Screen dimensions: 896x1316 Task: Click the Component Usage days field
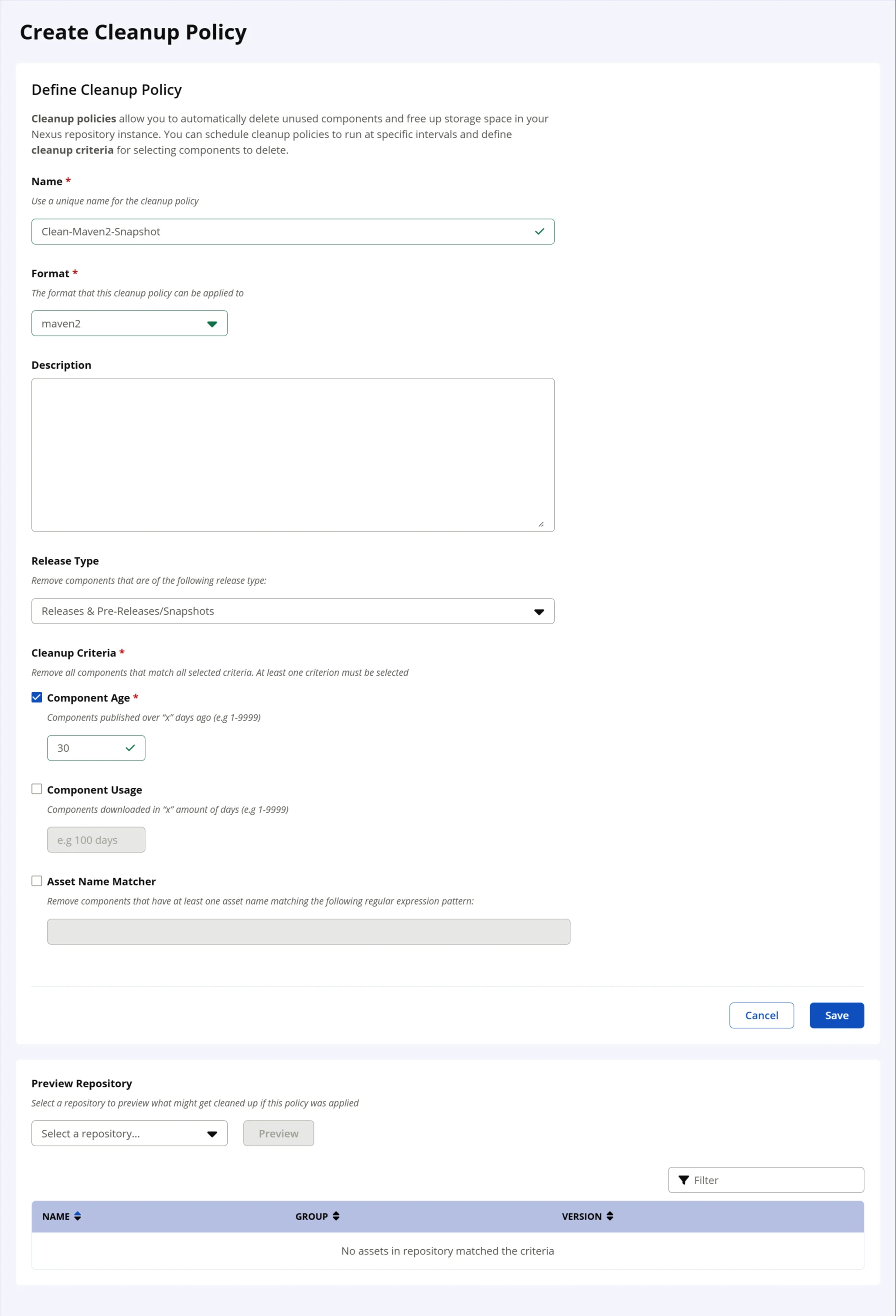tap(96, 840)
